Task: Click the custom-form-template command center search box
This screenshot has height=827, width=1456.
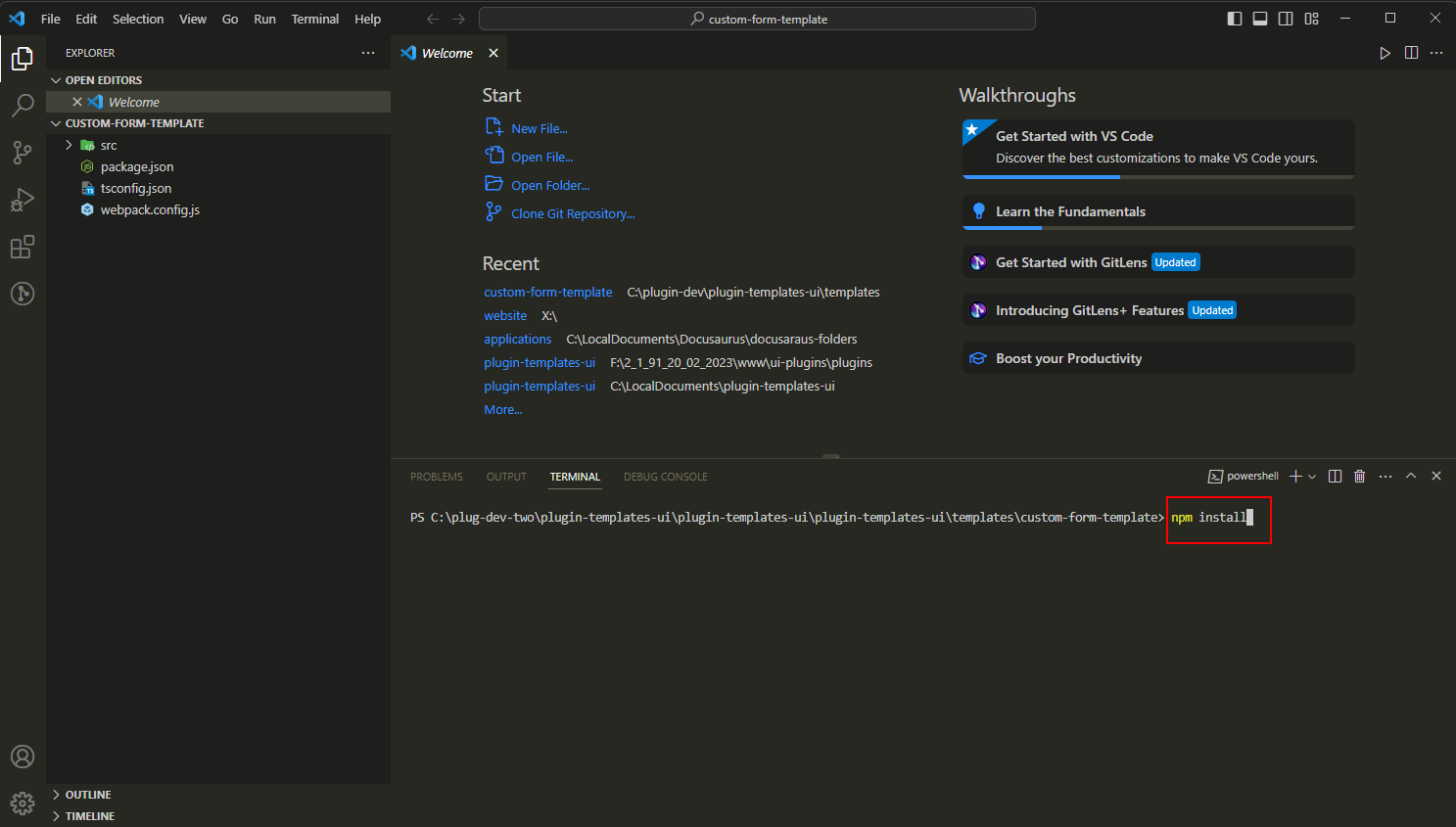Action: 757,19
